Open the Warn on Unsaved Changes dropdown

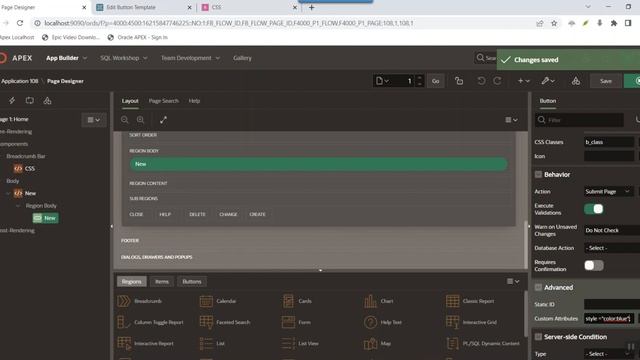612,230
